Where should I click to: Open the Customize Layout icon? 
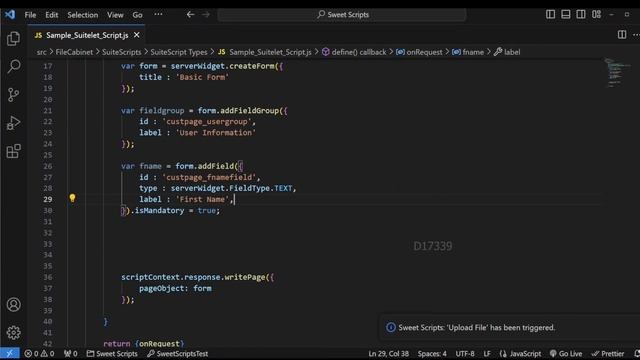pos(596,15)
